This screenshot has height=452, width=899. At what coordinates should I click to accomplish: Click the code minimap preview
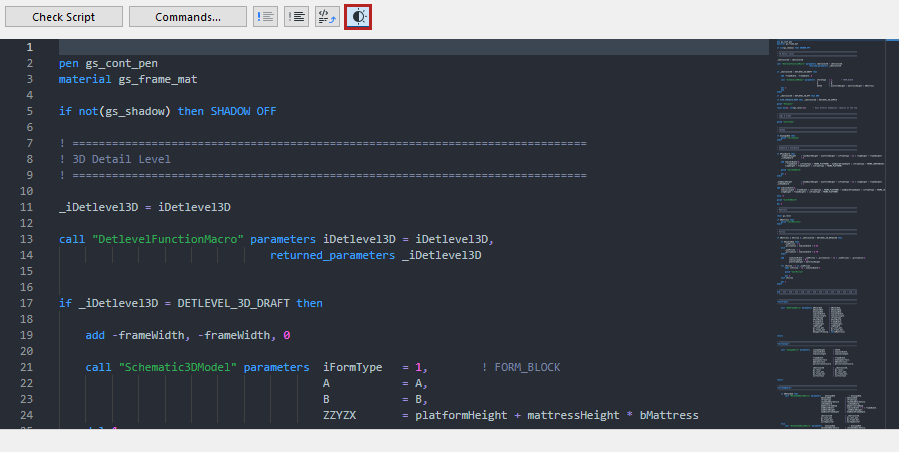(830, 234)
